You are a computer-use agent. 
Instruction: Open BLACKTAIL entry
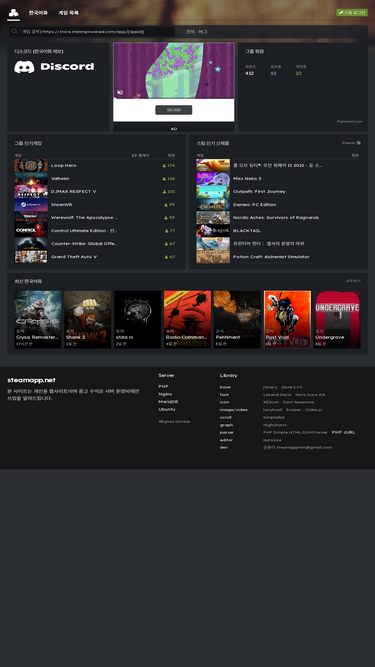point(278,231)
